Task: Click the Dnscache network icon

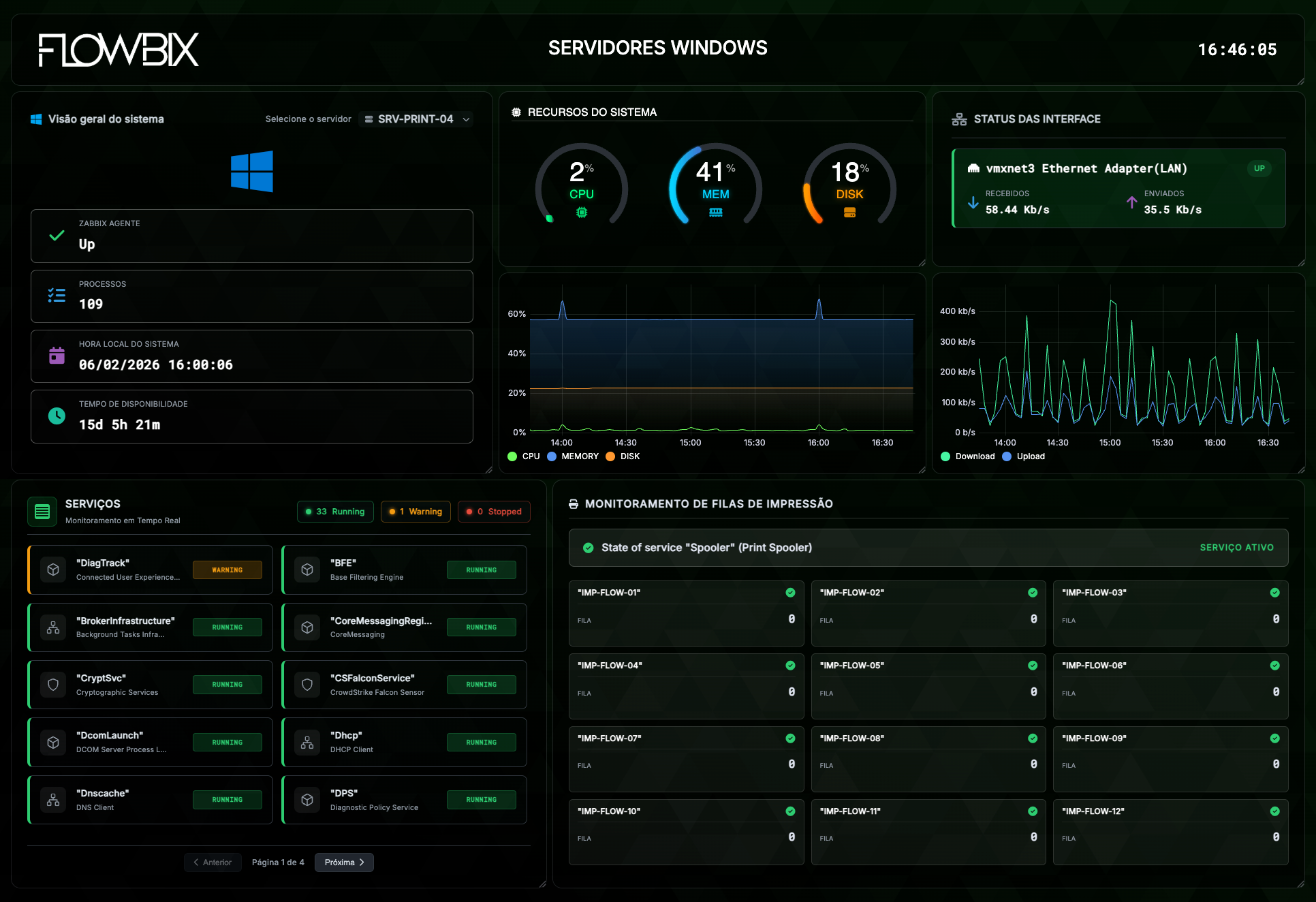Action: [x=53, y=800]
